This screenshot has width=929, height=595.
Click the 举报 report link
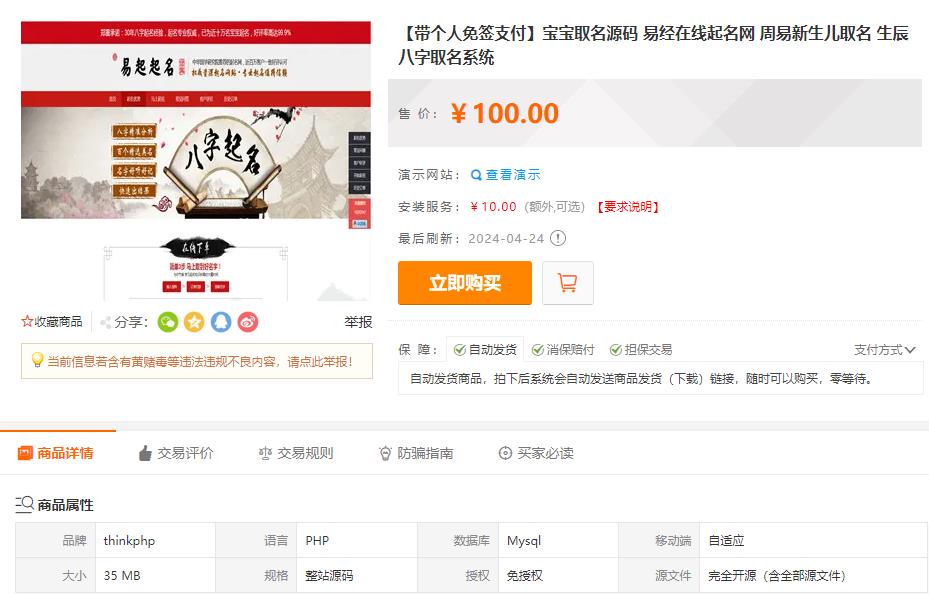[x=358, y=322]
